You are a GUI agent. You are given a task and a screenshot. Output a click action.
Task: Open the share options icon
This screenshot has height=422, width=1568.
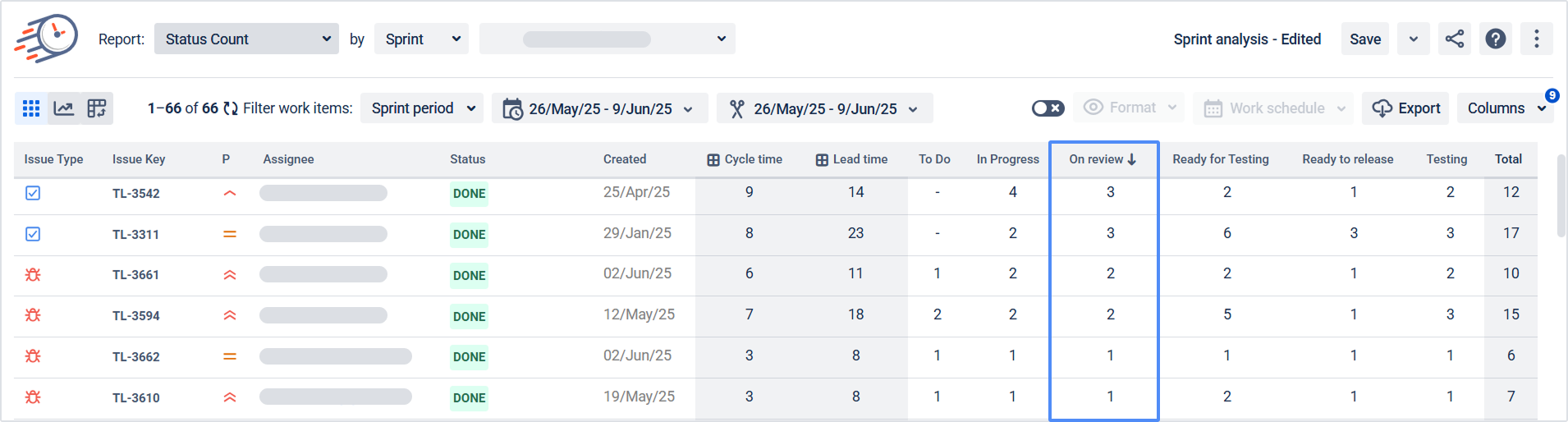1455,39
